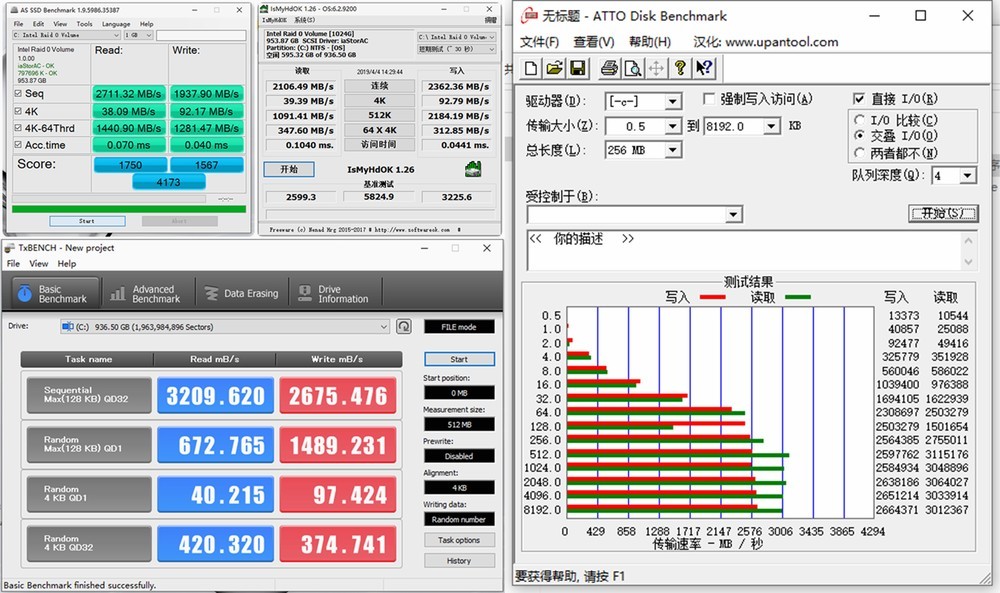Click the green IsMyHdOK logo icon beside version text

click(473, 169)
